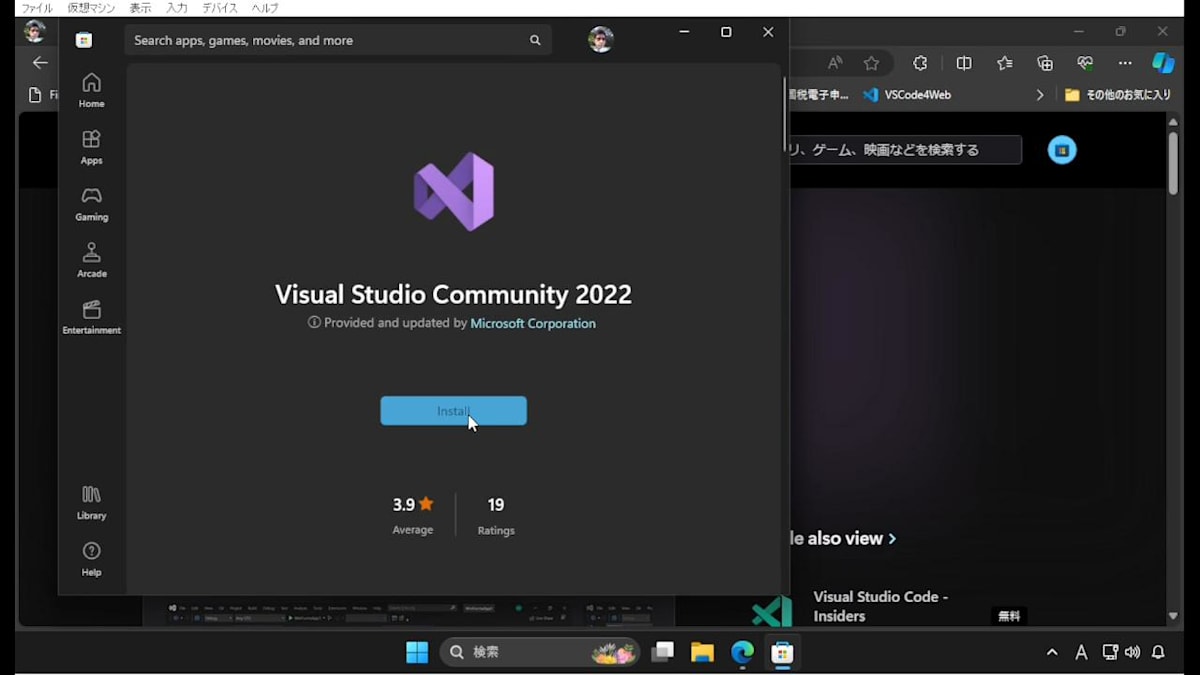Open Help in the Store sidebar

pyautogui.click(x=91, y=559)
